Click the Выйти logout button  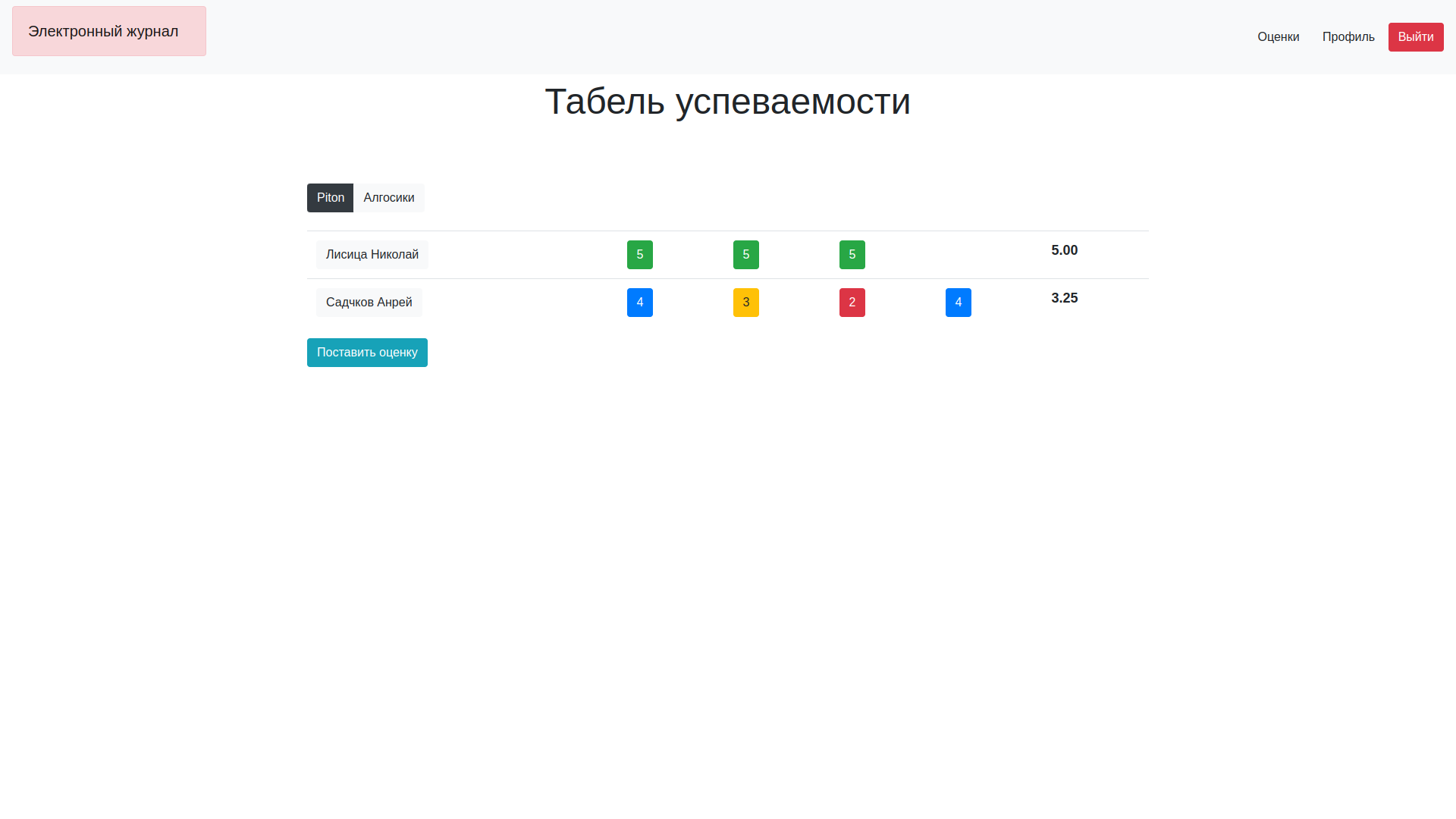[x=1416, y=36]
